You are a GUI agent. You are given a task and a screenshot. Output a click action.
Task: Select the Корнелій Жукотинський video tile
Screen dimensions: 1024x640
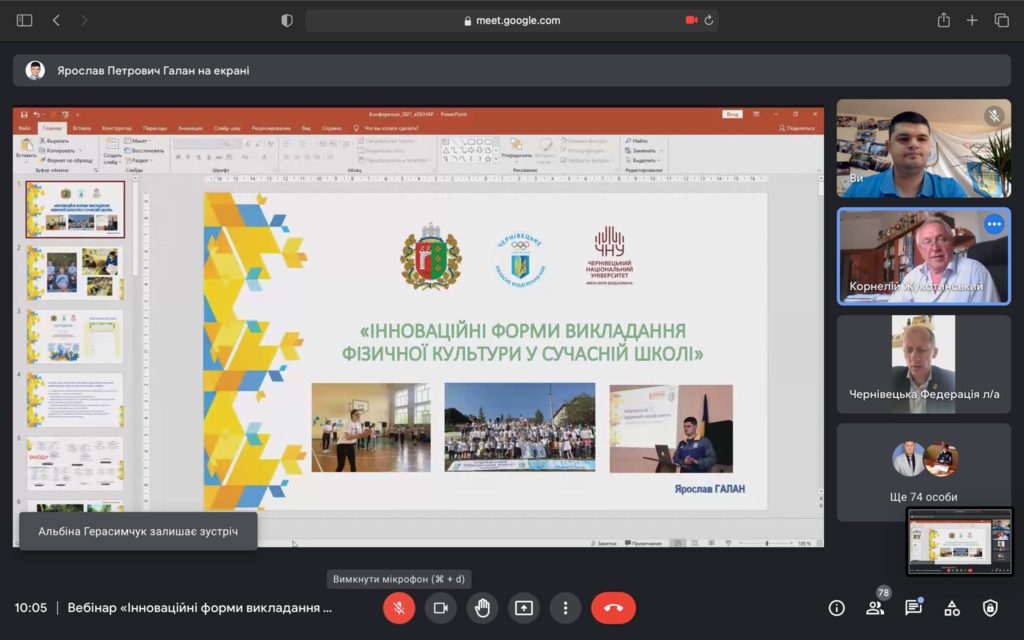(x=923, y=256)
